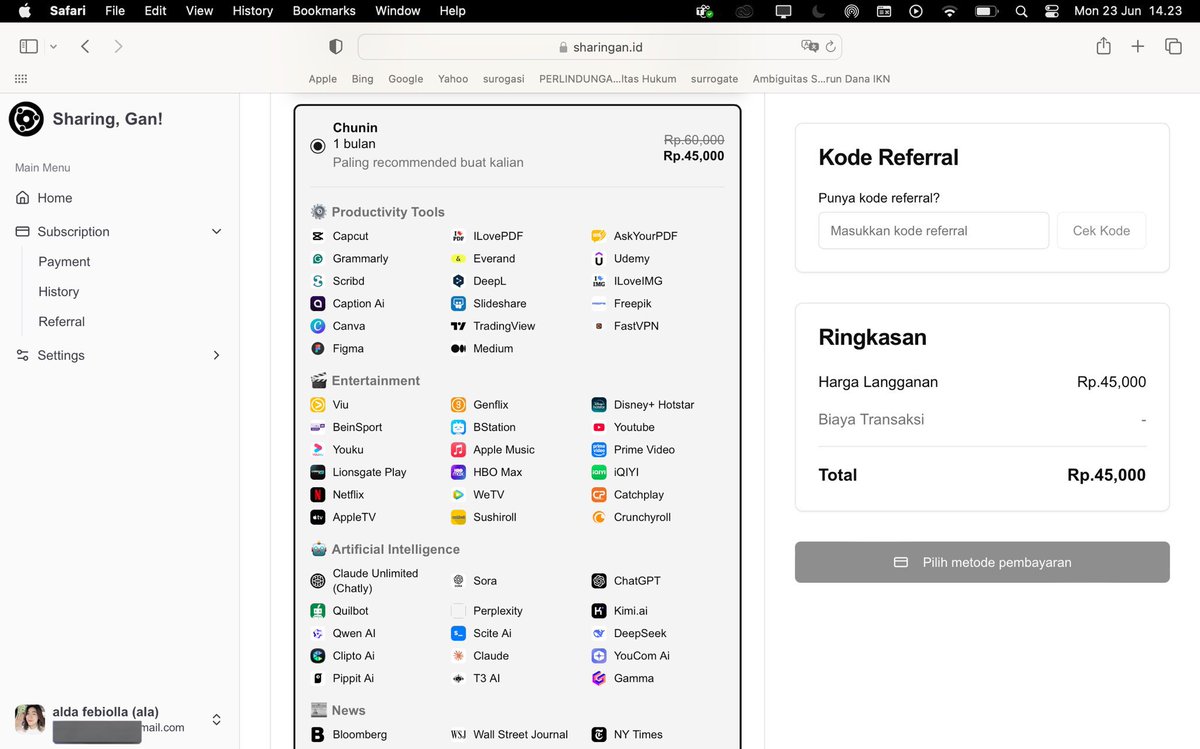
Task: Click the Apple Music icon
Action: point(458,450)
